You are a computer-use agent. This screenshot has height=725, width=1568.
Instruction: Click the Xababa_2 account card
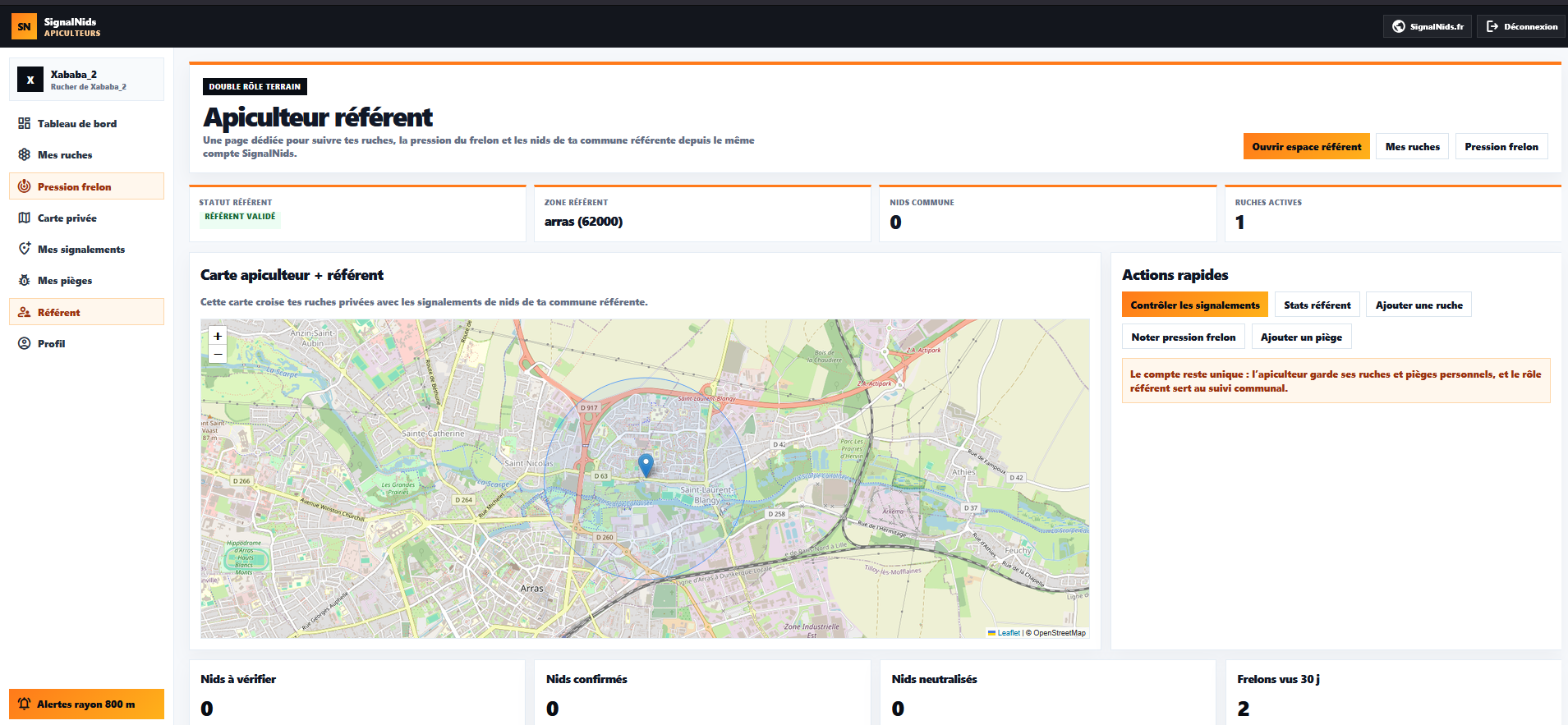pyautogui.click(x=86, y=80)
